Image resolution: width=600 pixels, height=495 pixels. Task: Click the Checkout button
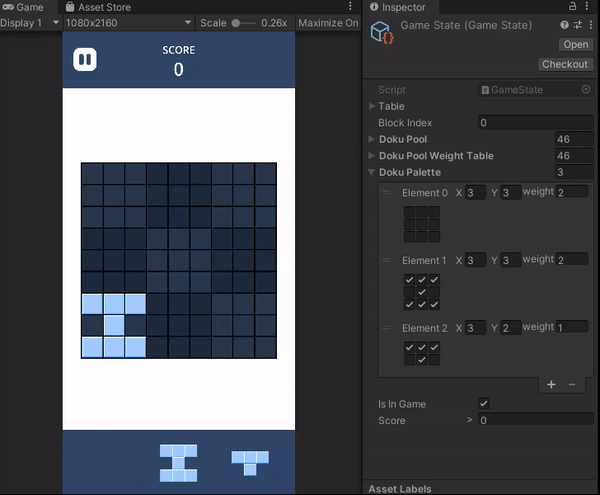tap(565, 64)
